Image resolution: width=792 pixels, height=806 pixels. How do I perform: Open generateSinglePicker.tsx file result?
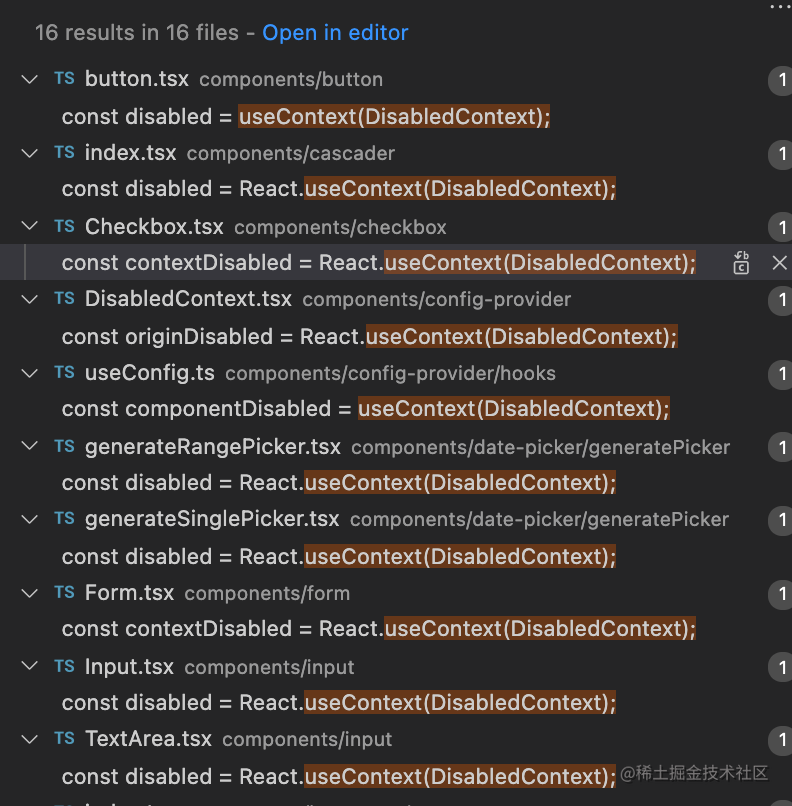(x=212, y=519)
